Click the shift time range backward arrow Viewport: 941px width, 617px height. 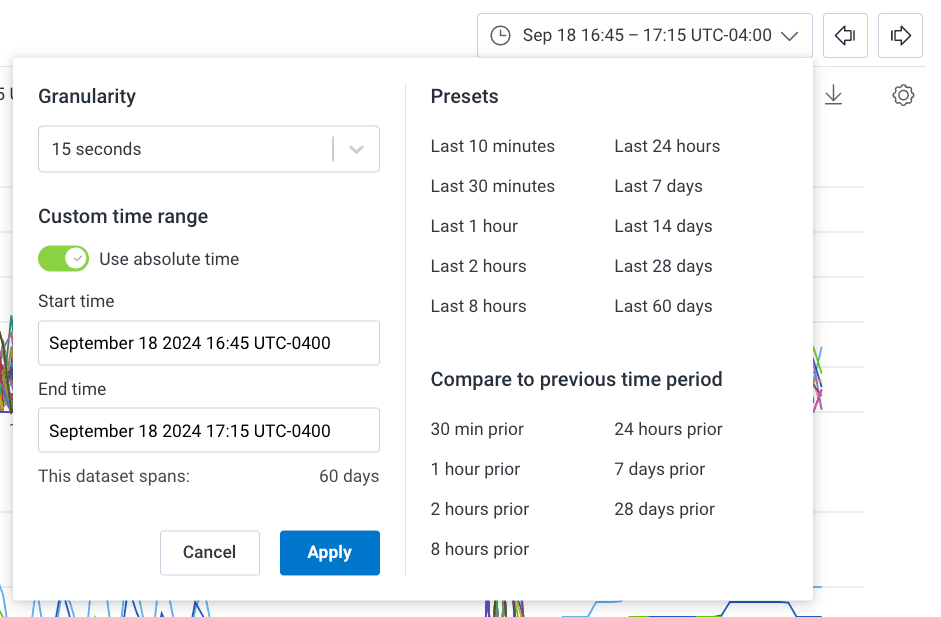(x=845, y=36)
